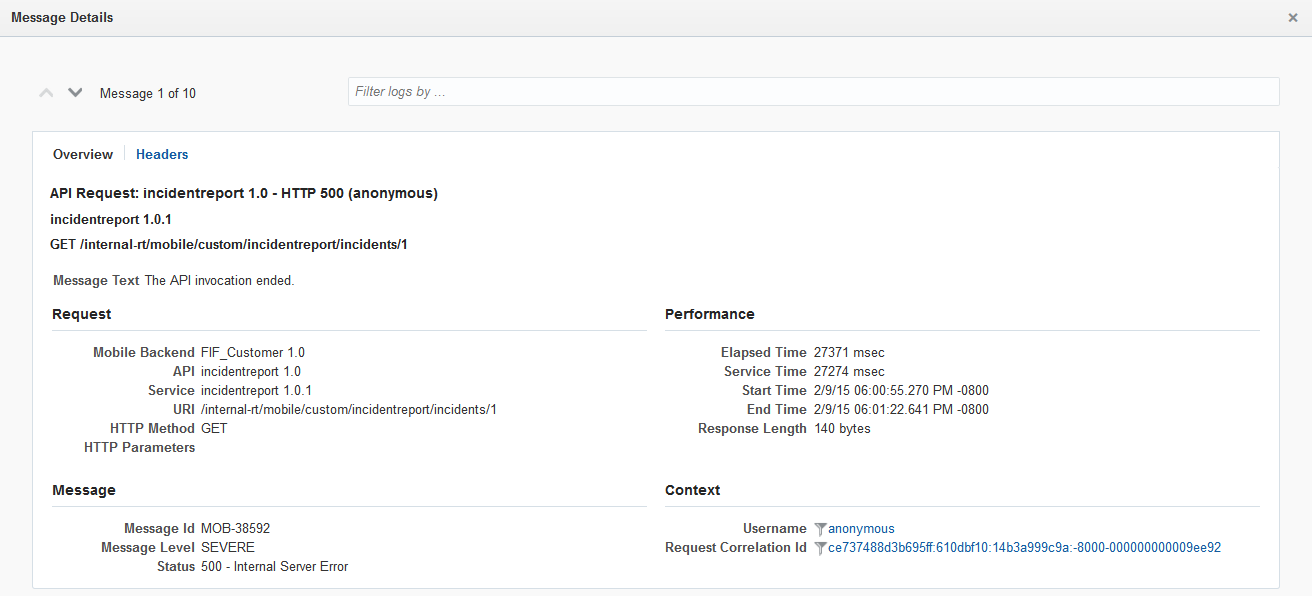Close the Message Details dialog
1312x596 pixels.
(1293, 18)
